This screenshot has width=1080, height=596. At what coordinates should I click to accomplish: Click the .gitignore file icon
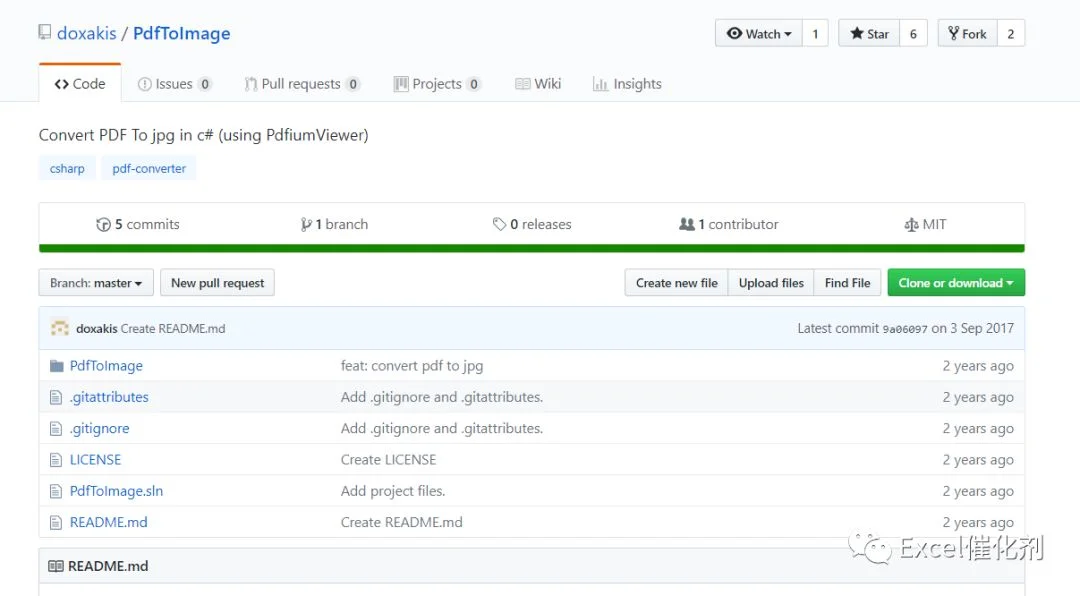pyautogui.click(x=56, y=429)
